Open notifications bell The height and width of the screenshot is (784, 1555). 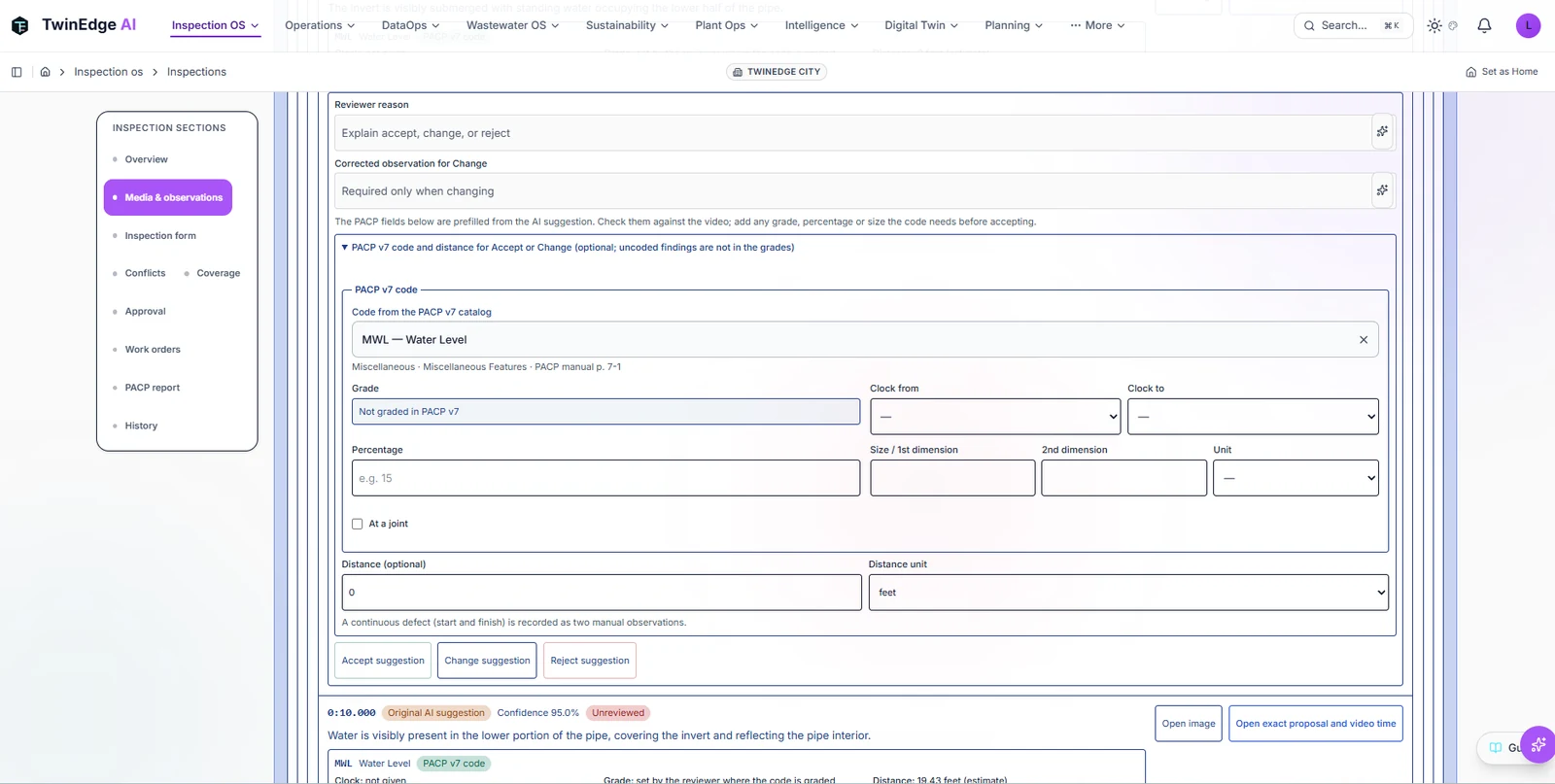[x=1484, y=26]
